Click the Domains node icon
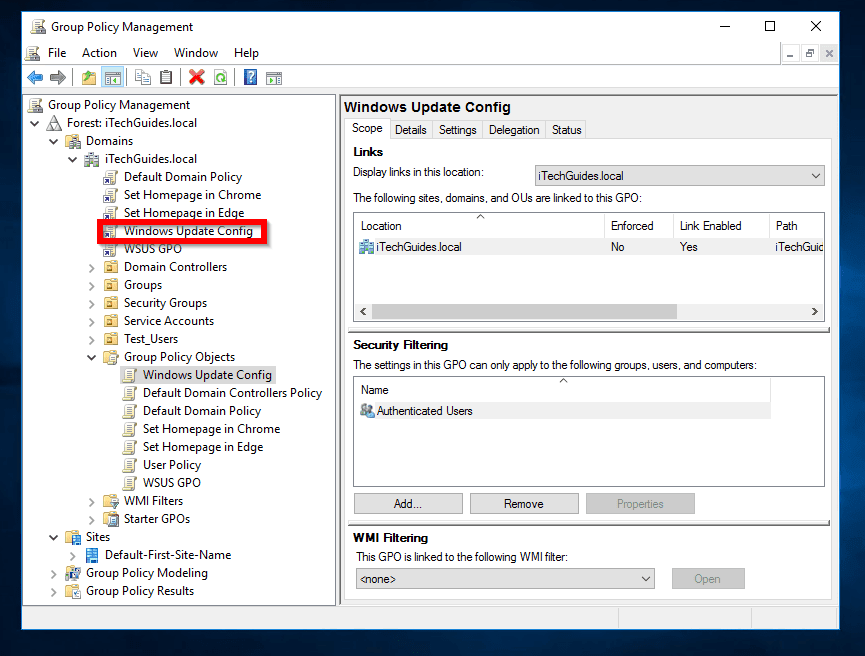Screen dimensions: 865x656 73,141
